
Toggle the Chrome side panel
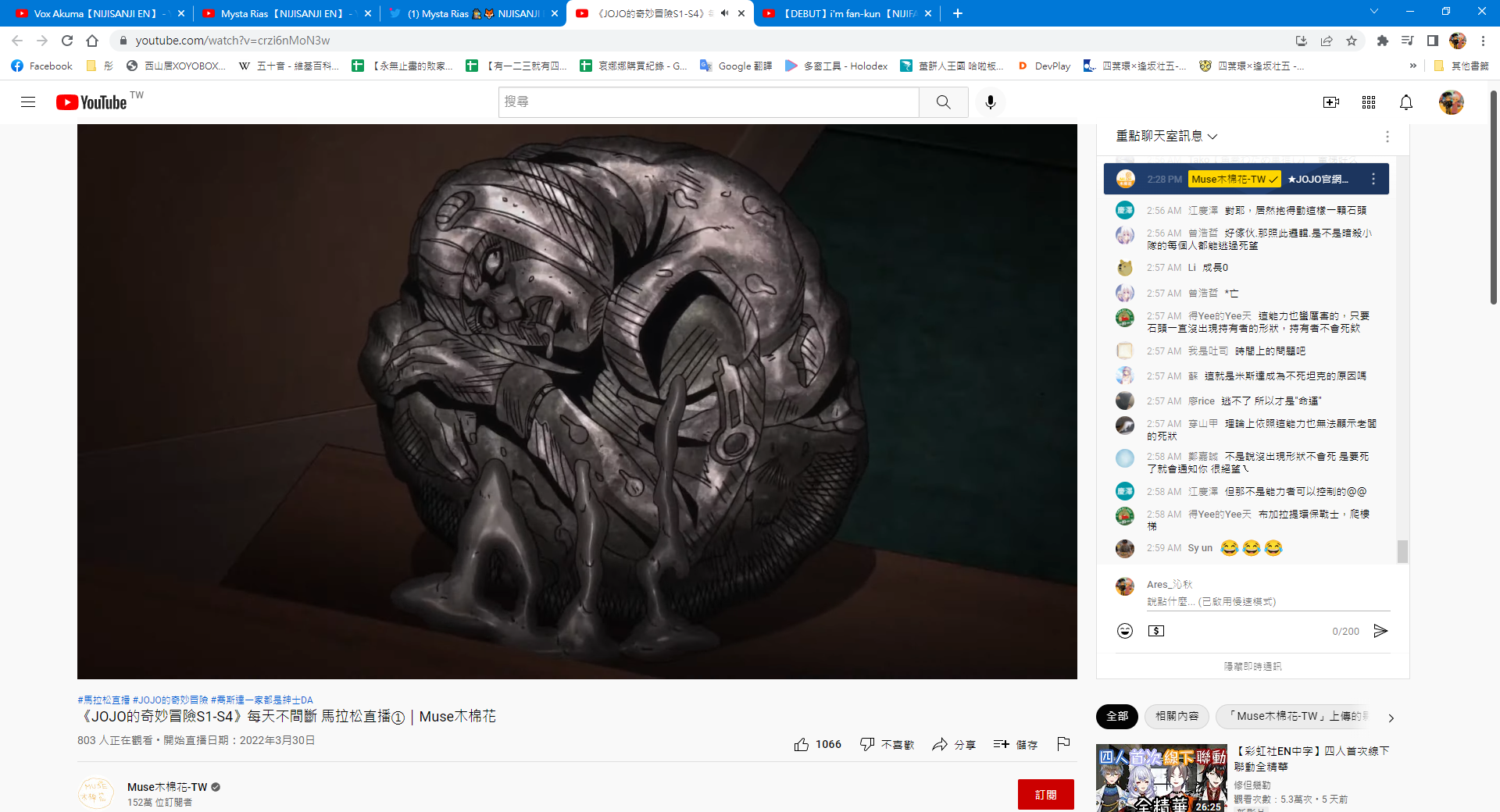coord(1433,41)
